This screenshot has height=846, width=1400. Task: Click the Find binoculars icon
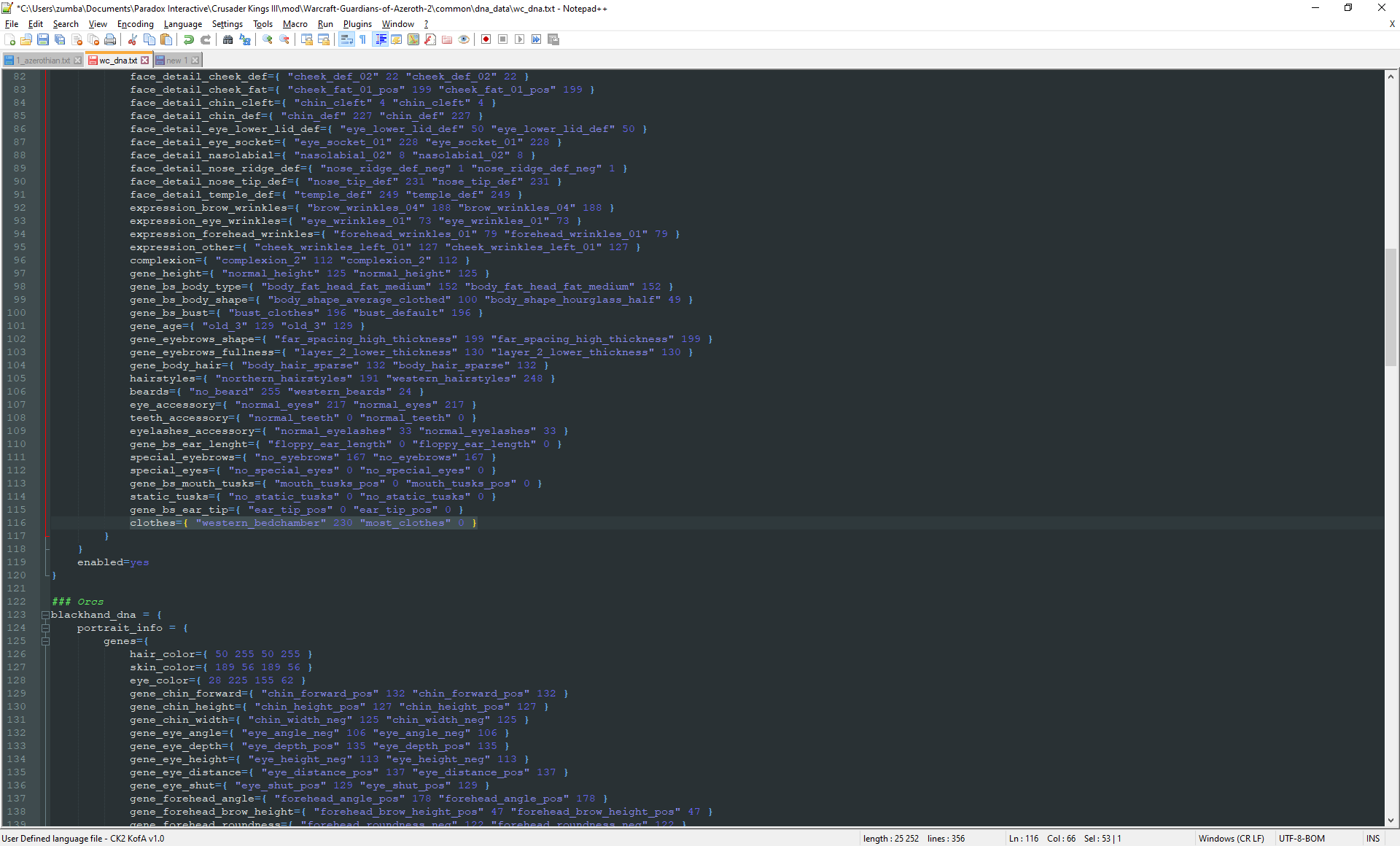[228, 39]
